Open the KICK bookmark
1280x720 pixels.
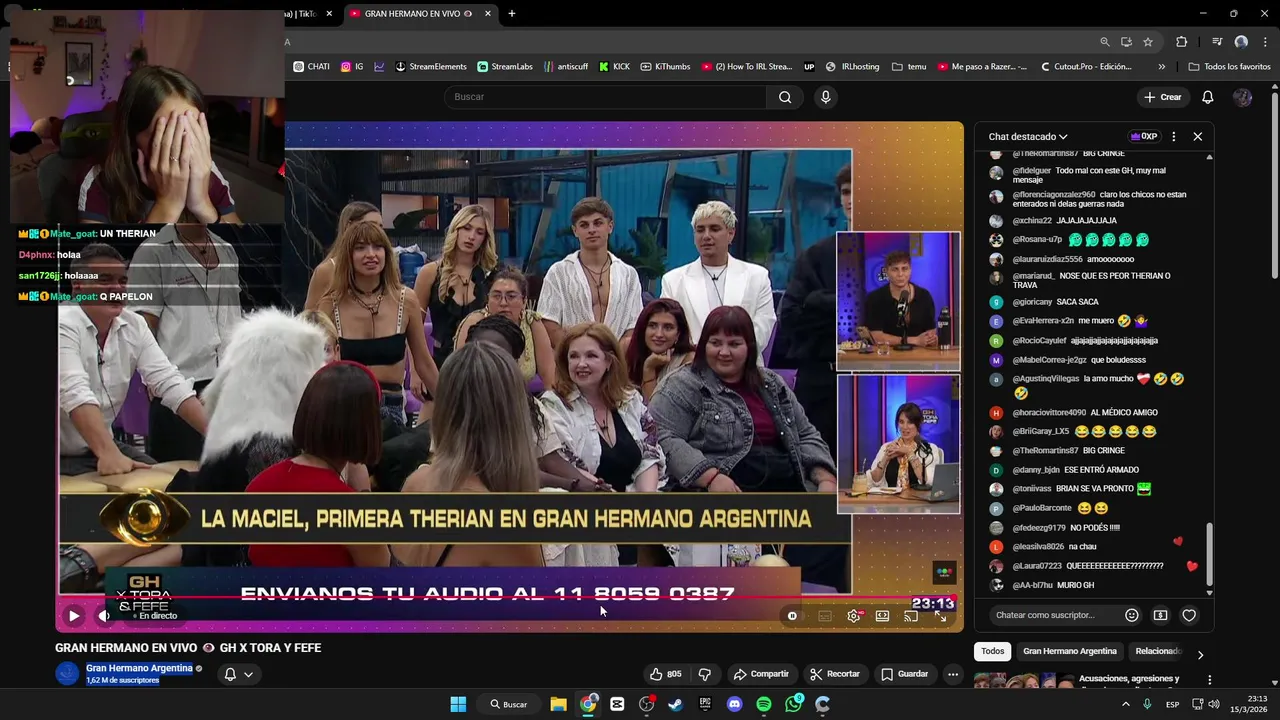(x=614, y=67)
